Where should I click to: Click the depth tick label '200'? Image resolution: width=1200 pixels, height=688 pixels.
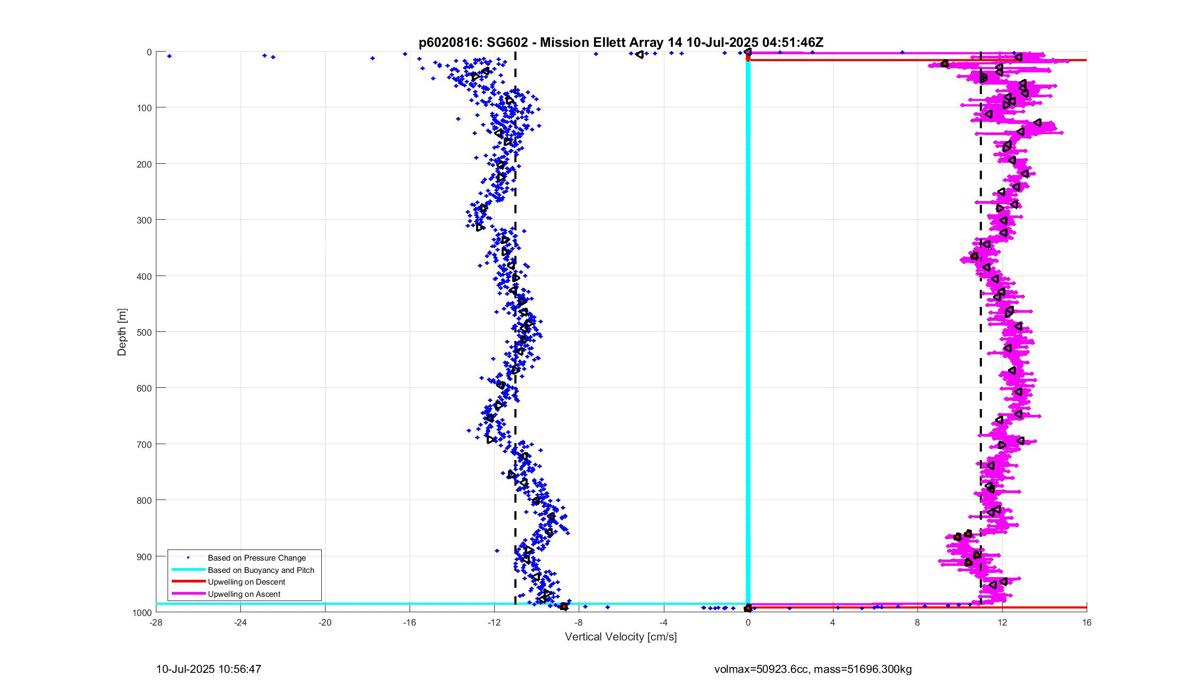coord(143,164)
